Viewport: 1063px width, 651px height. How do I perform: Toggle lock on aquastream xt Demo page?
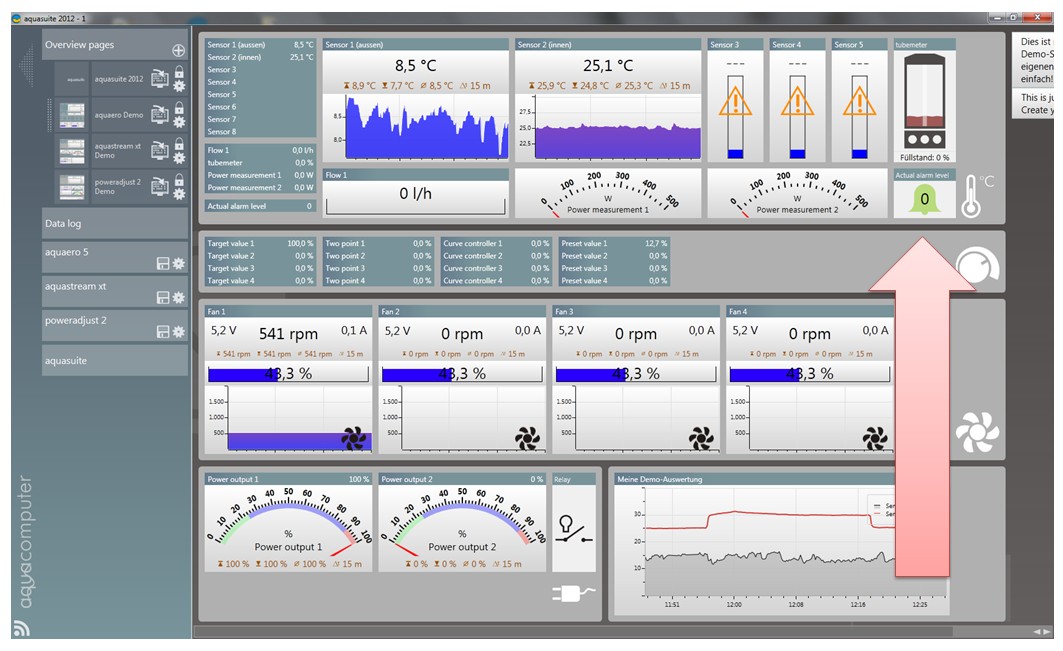[179, 144]
